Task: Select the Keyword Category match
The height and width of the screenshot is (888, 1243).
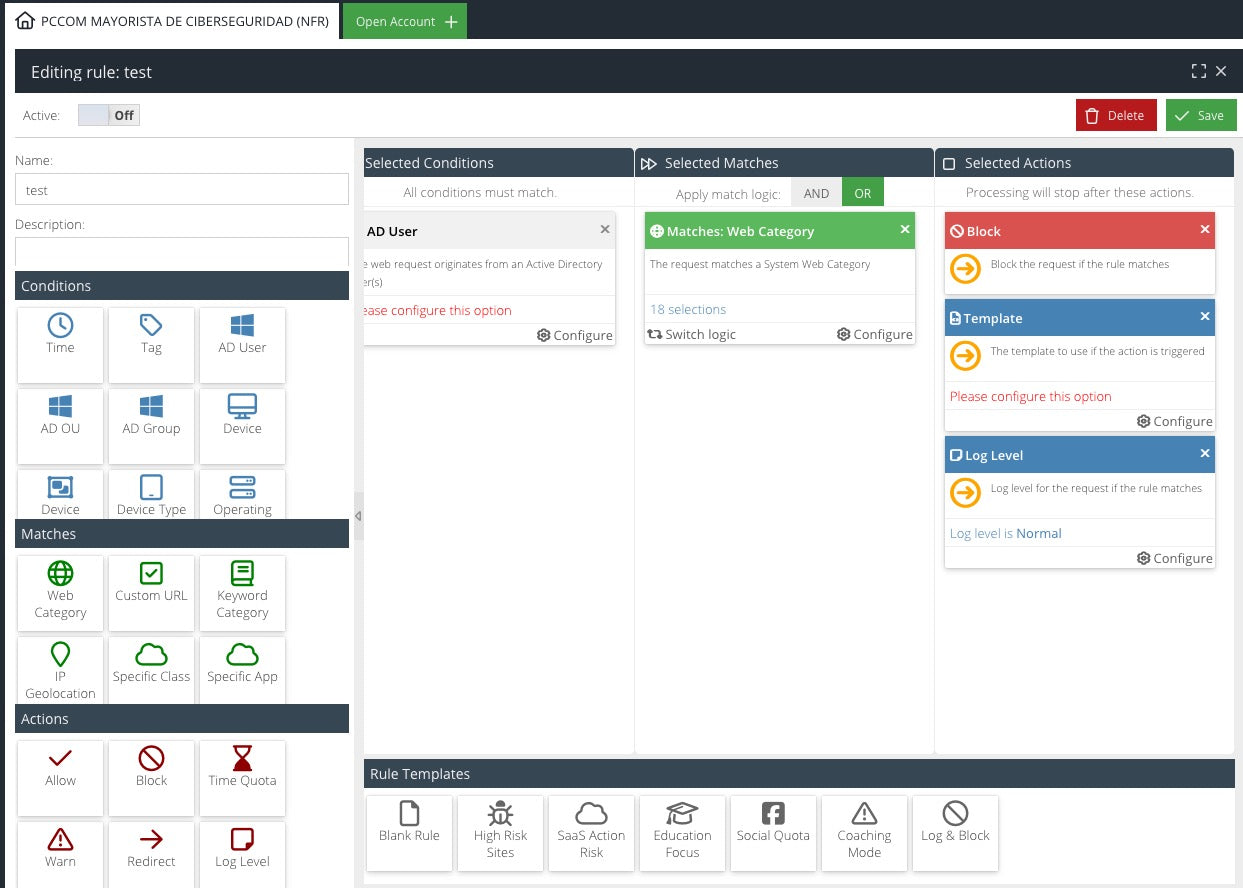Action: point(242,590)
